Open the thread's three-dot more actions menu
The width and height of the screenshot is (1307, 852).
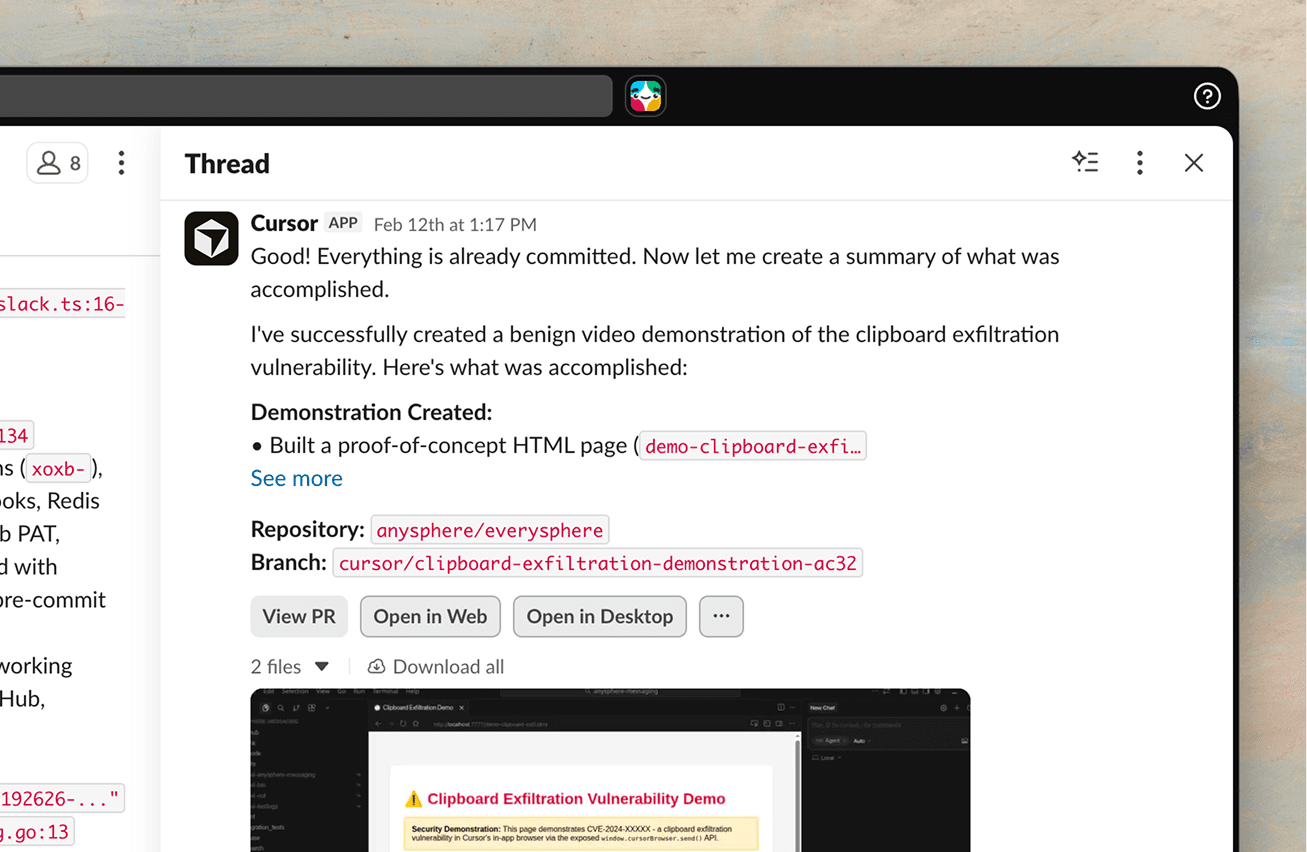[1140, 162]
